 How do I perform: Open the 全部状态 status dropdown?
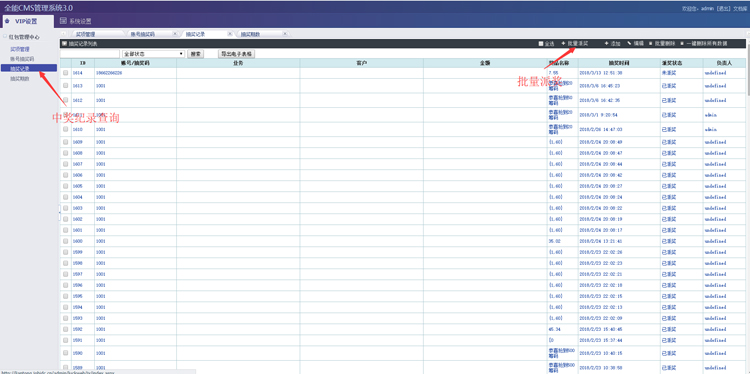pyautogui.click(x=154, y=54)
